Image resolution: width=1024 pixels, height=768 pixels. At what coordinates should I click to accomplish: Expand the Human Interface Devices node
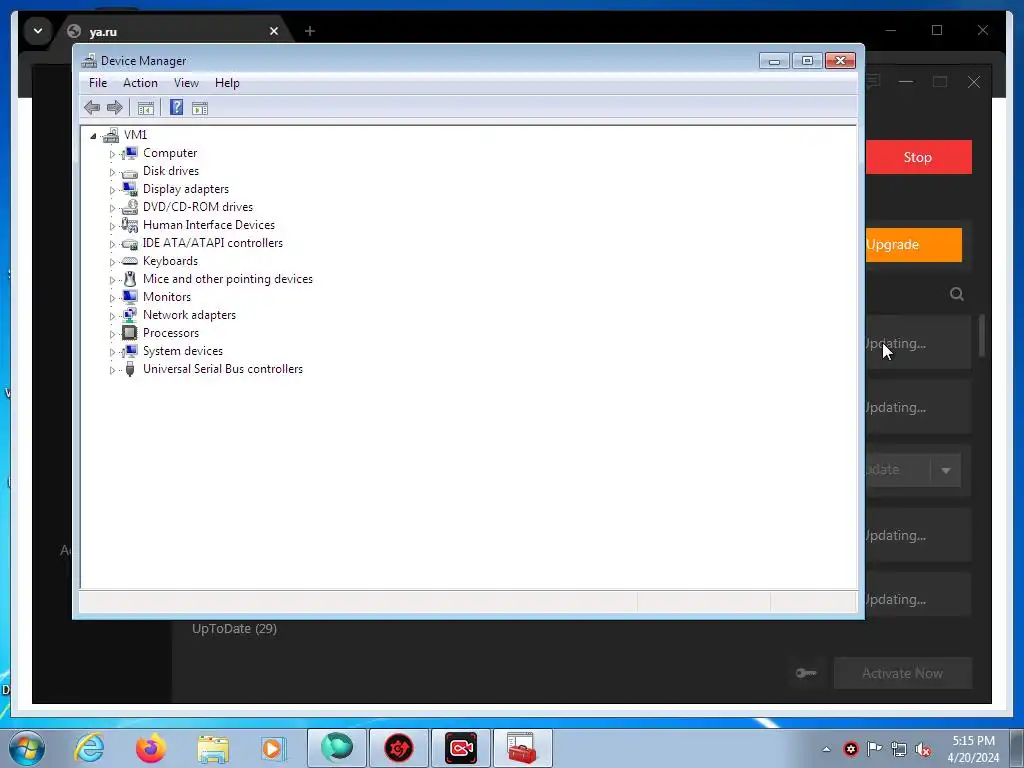pyautogui.click(x=112, y=226)
